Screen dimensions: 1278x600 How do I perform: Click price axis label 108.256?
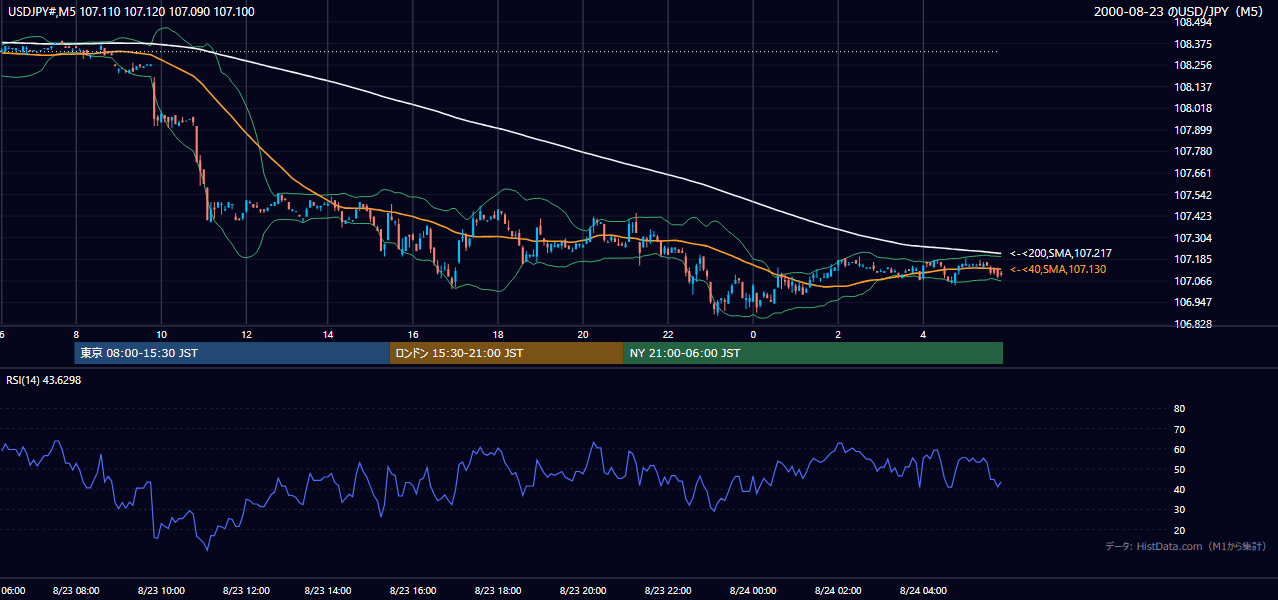tap(1193, 65)
